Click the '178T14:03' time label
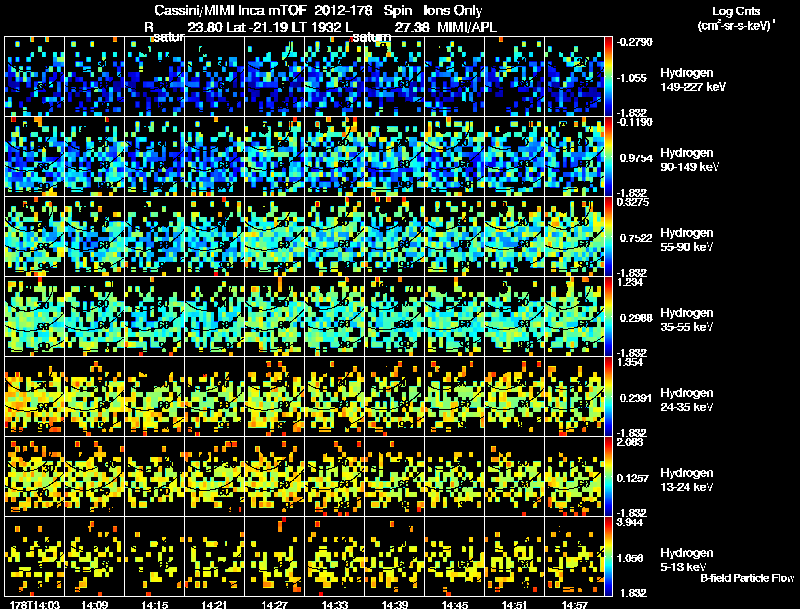 click(x=35, y=604)
